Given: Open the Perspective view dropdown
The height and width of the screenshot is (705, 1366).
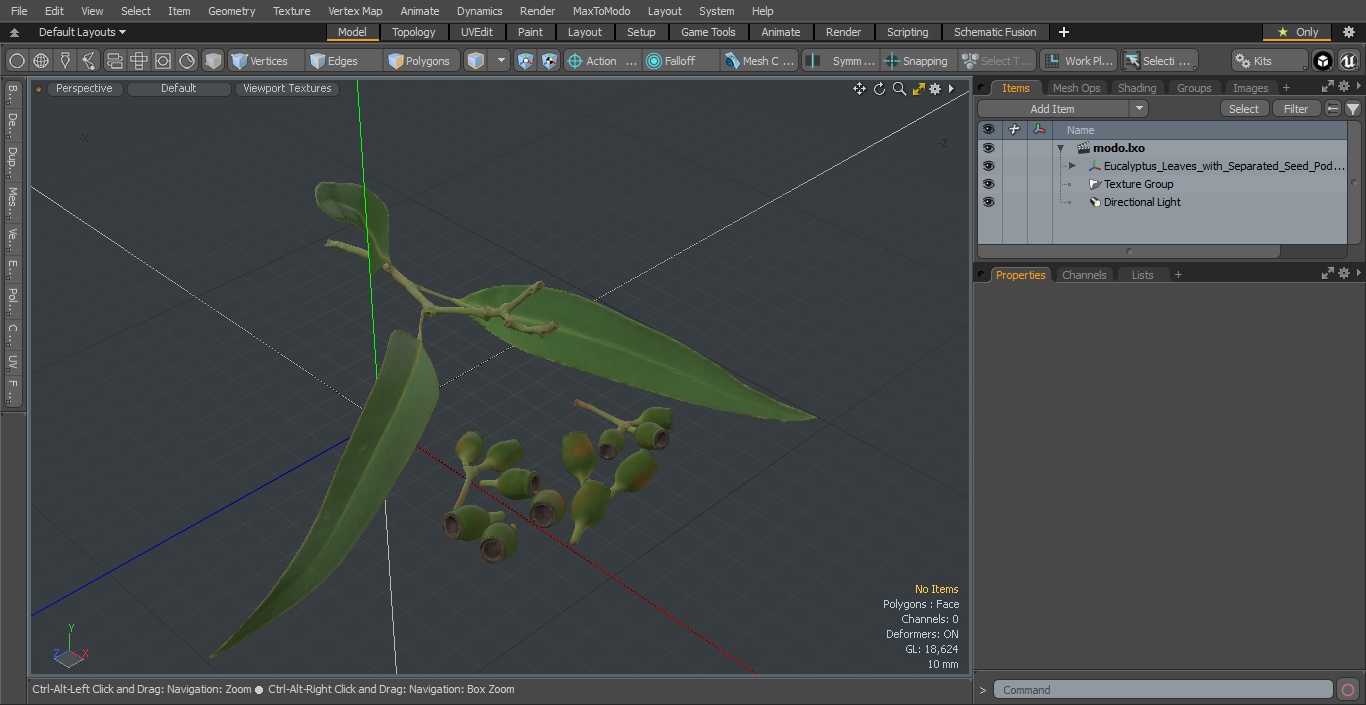Looking at the screenshot, I should [x=84, y=89].
